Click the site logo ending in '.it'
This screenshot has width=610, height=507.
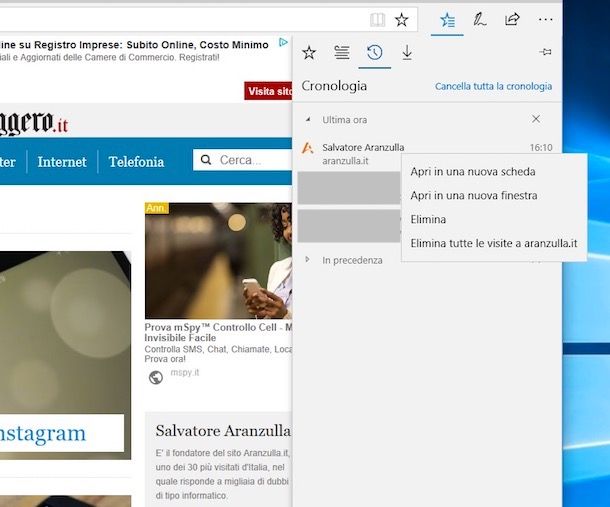34,123
